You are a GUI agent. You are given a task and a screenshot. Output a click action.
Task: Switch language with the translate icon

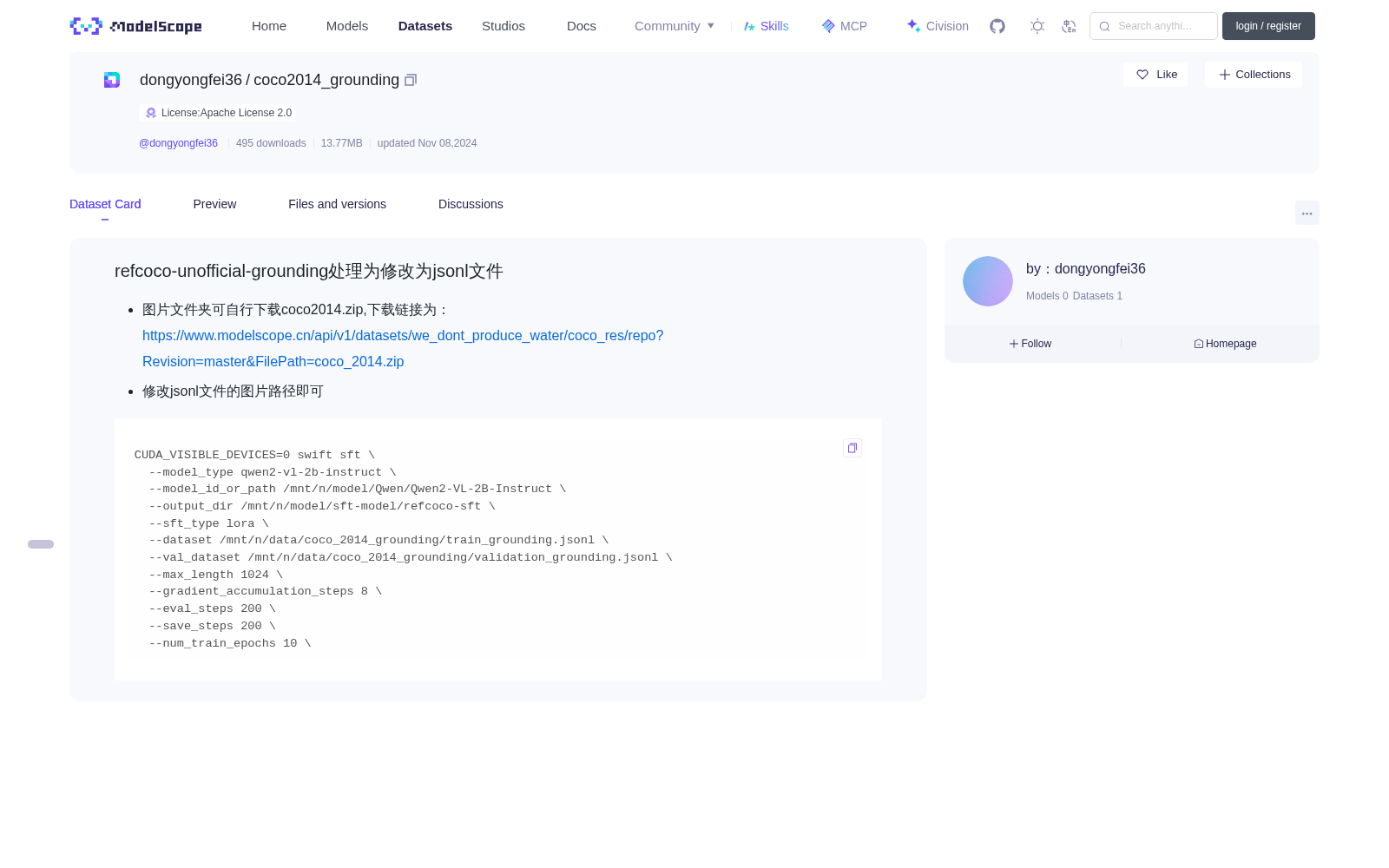click(x=1069, y=26)
